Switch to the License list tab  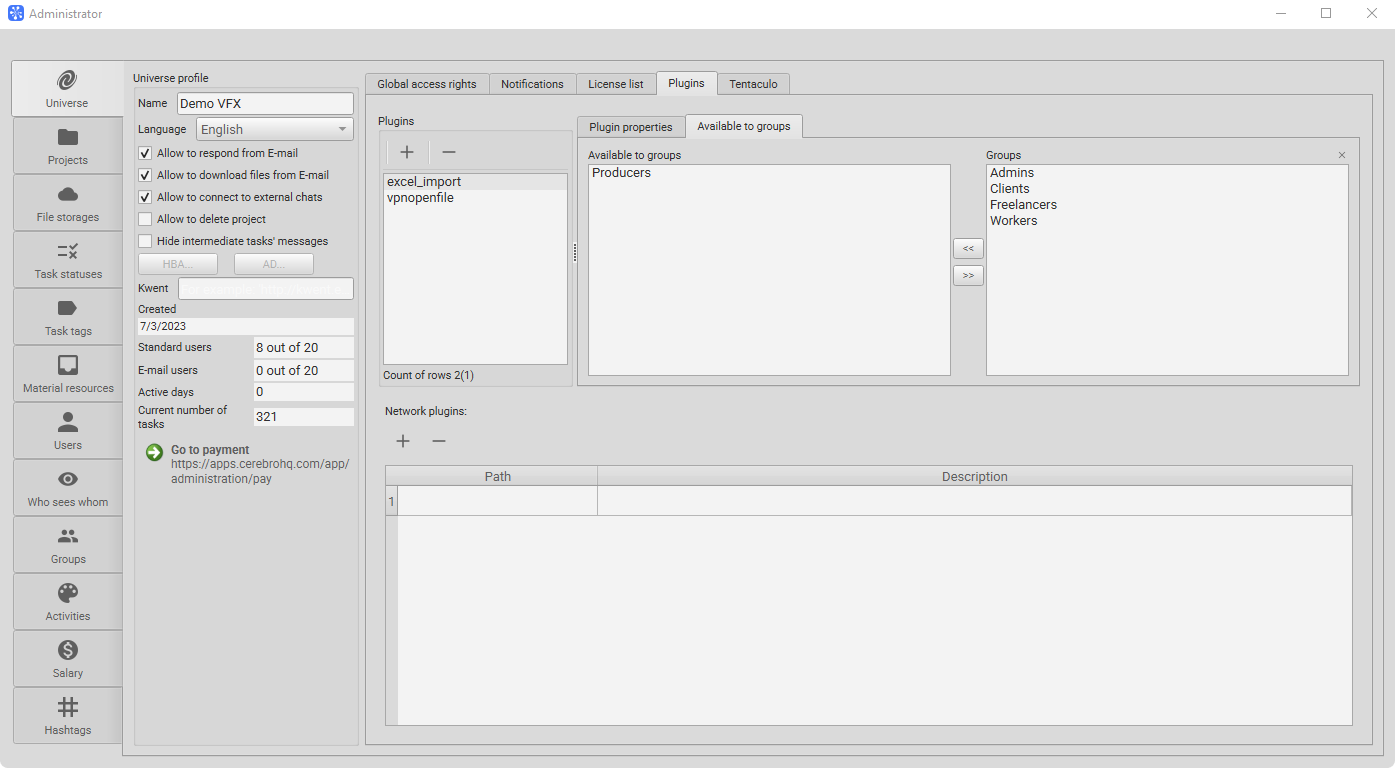(x=615, y=84)
